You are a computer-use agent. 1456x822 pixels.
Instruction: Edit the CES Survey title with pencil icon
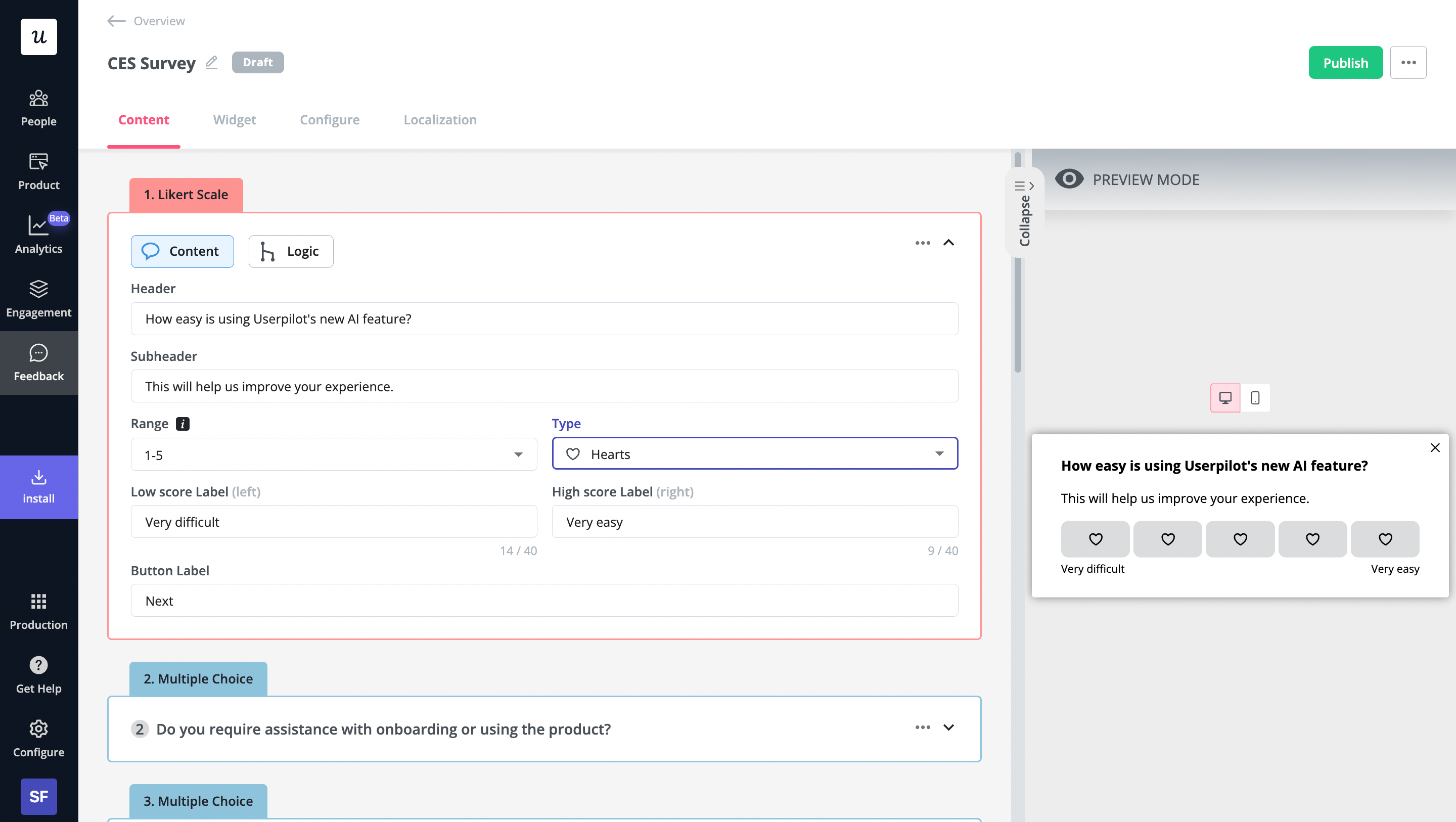tap(211, 63)
